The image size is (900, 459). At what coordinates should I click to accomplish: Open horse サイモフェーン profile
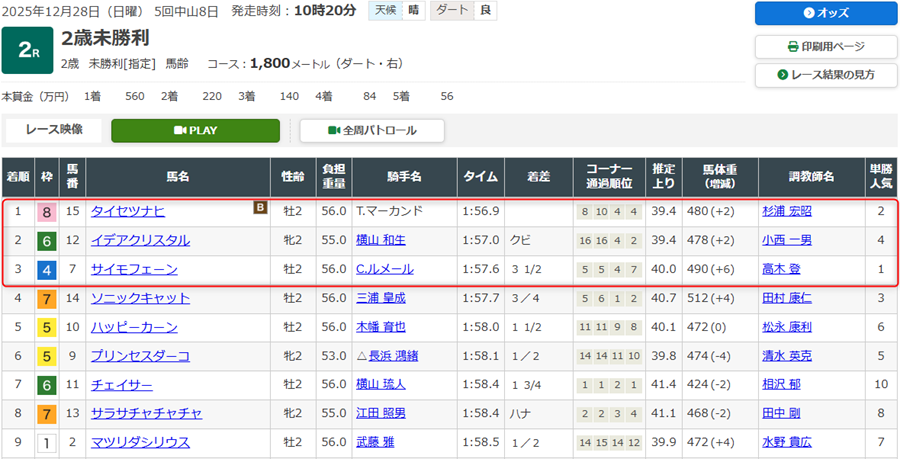[134, 269]
